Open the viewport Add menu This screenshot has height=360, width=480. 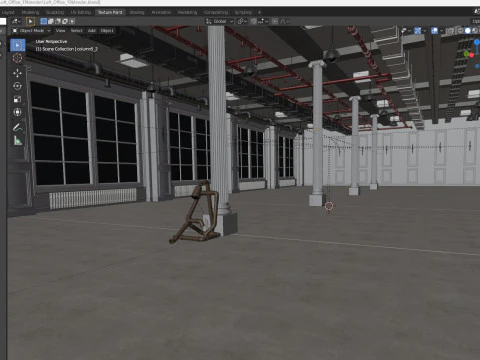(x=92, y=31)
